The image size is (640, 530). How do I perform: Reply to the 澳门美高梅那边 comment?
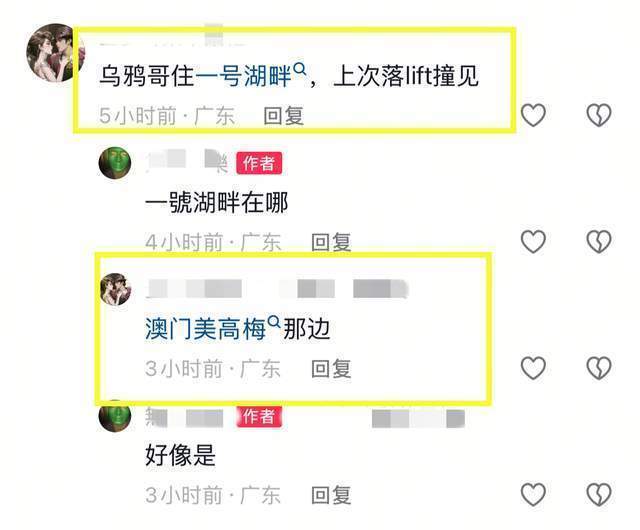(x=331, y=369)
